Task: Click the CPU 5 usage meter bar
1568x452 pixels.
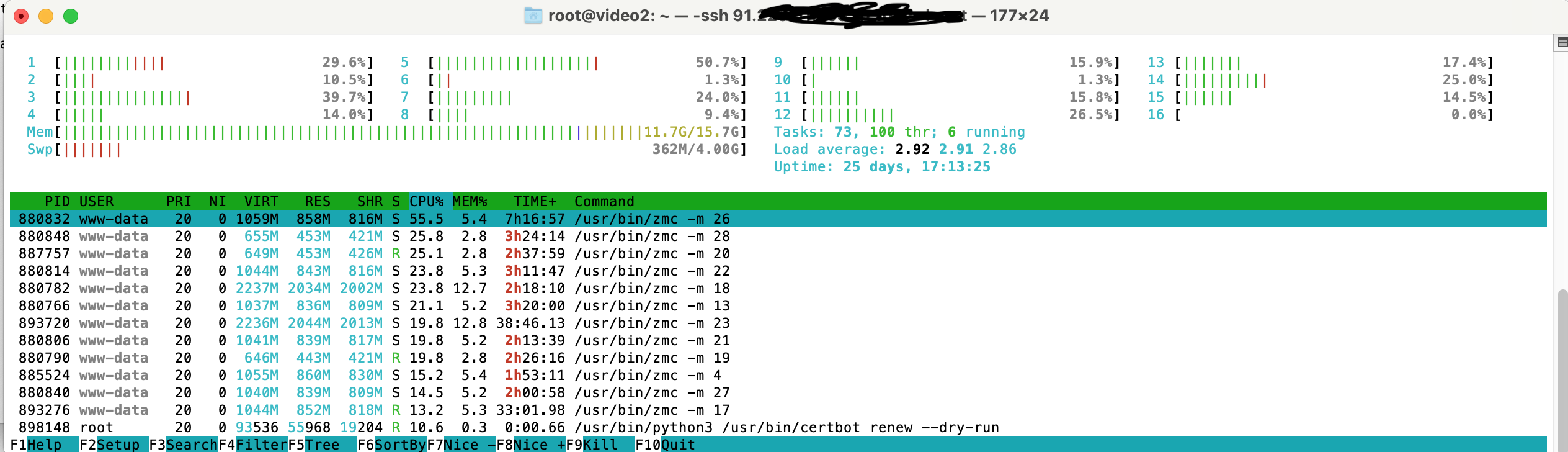Action: (x=573, y=62)
